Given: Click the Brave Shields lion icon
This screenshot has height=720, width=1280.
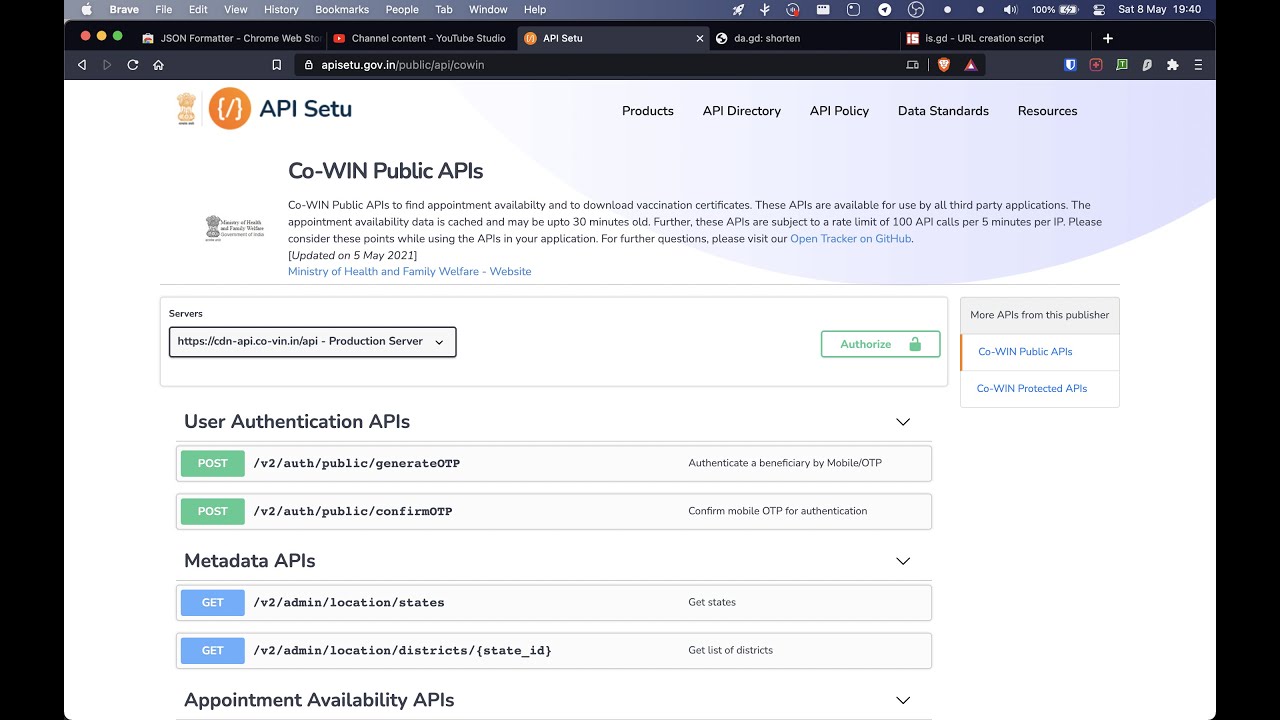Looking at the screenshot, I should click(943, 65).
